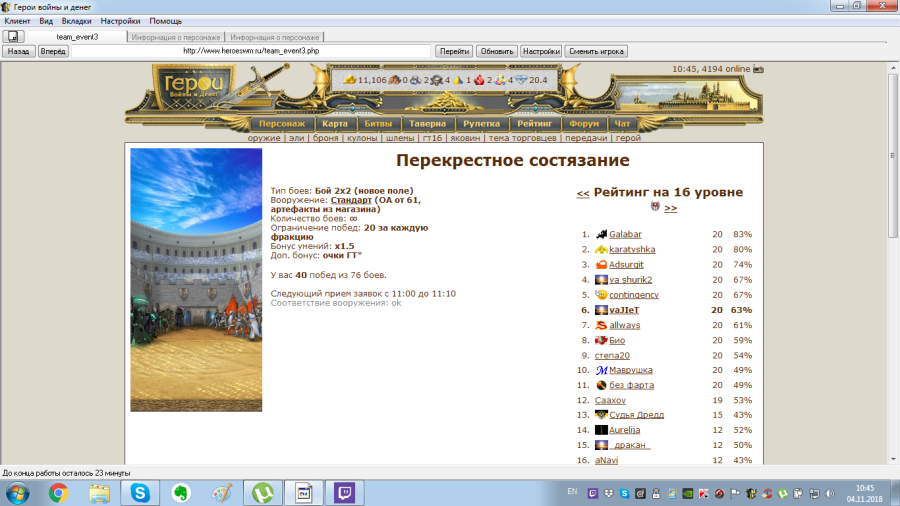This screenshot has width=900, height=506.
Task: Click the Вперёд navigation button
Action: click(53, 52)
